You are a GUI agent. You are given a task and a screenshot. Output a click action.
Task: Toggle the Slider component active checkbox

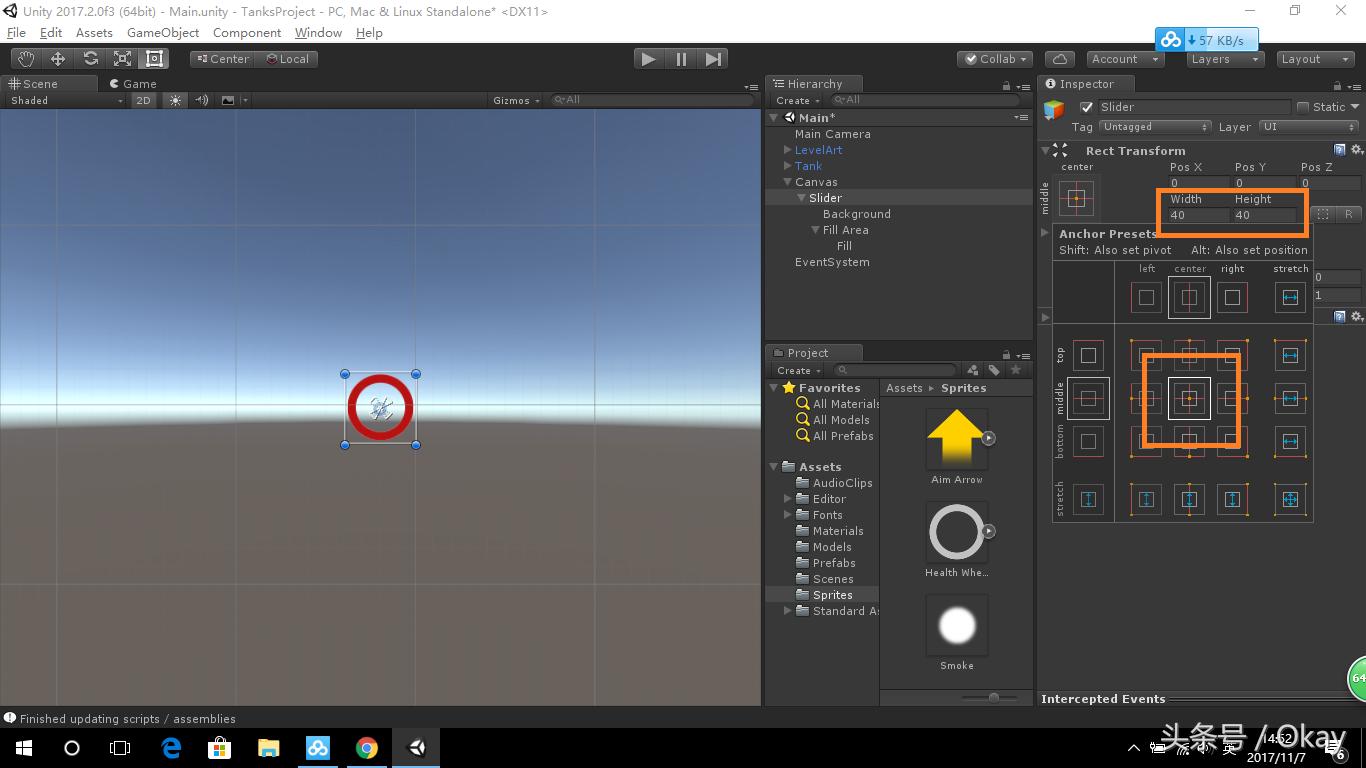(x=1086, y=106)
